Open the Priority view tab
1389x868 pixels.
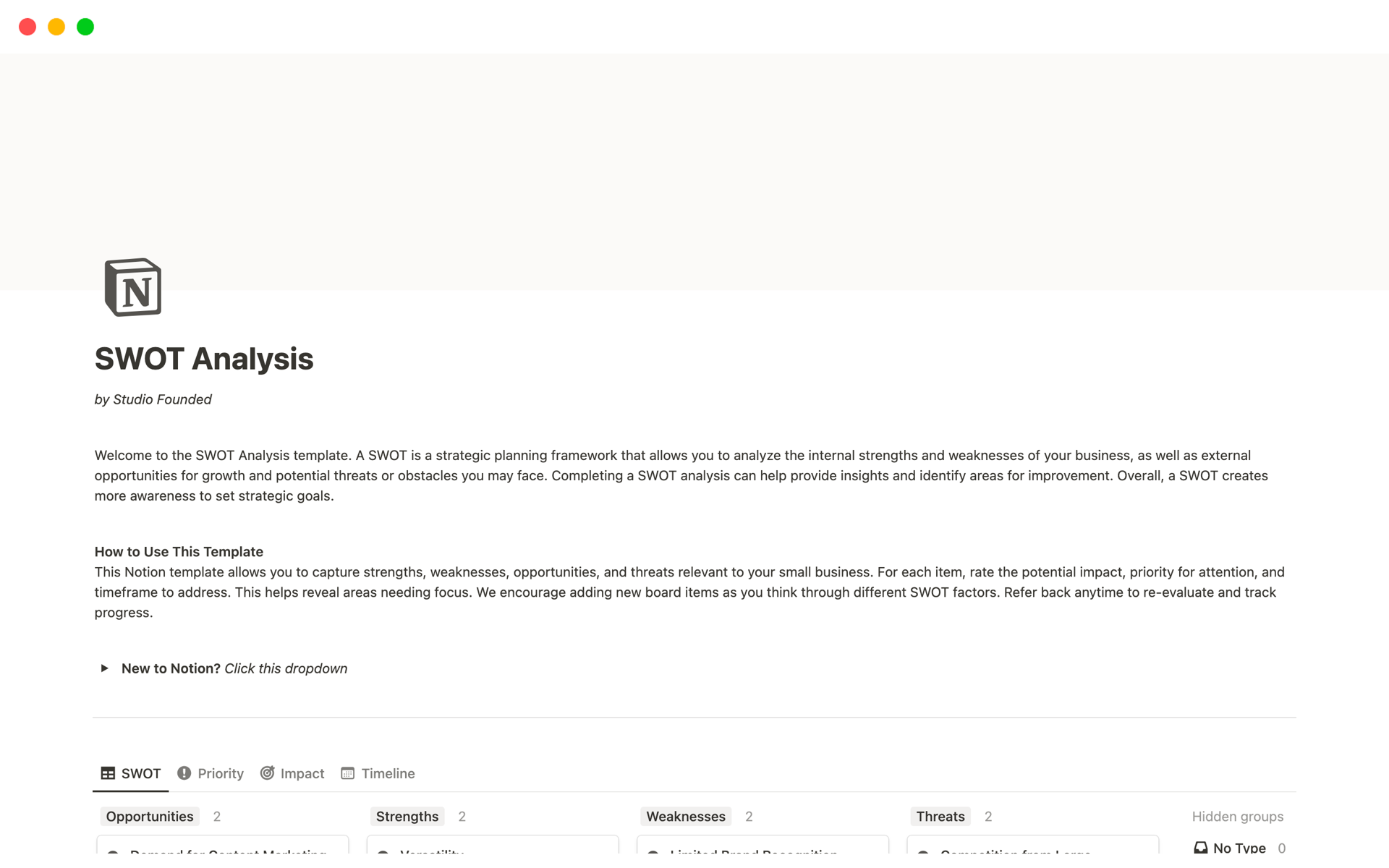click(x=211, y=773)
